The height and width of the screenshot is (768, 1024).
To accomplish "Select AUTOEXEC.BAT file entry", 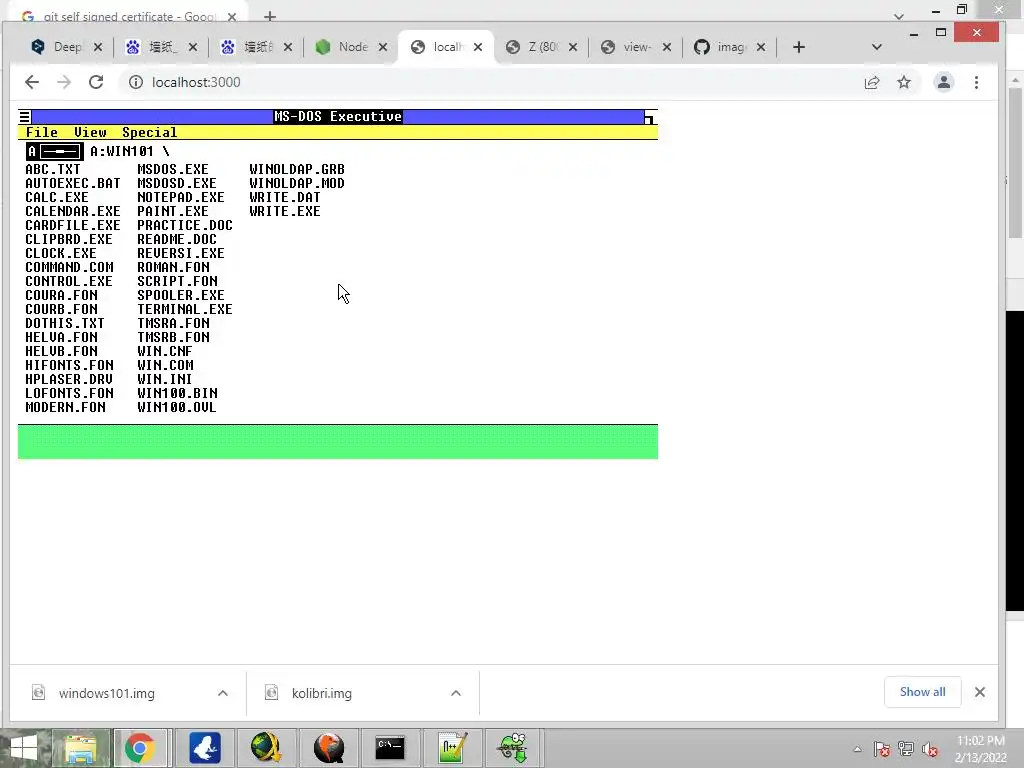I will coord(73,184).
